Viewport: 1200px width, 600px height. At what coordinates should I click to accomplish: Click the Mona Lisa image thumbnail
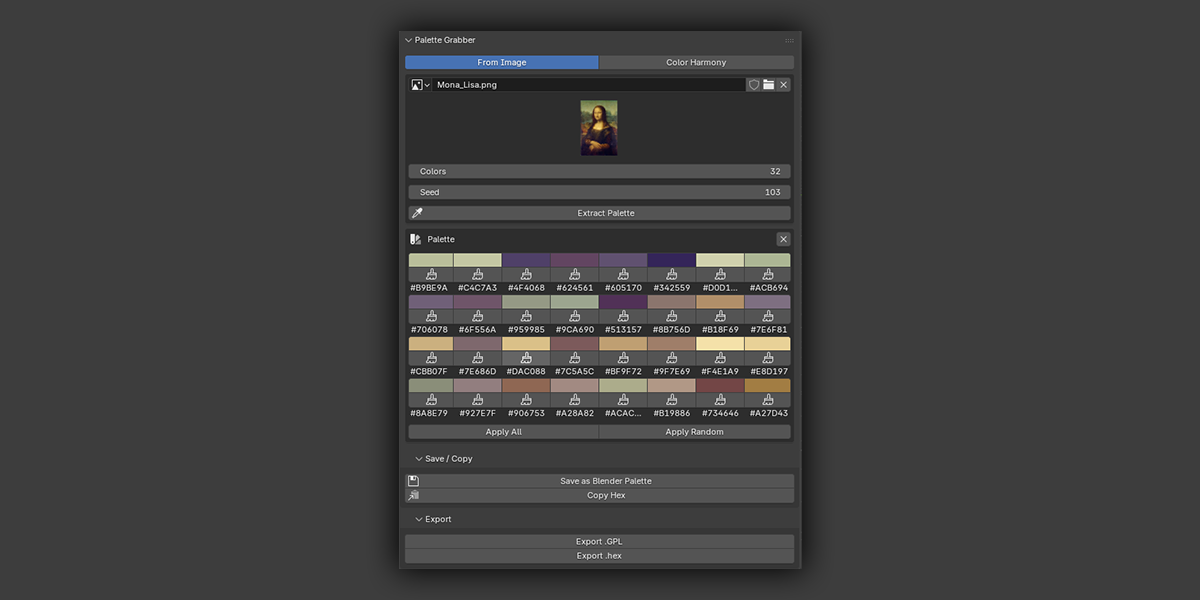click(599, 127)
